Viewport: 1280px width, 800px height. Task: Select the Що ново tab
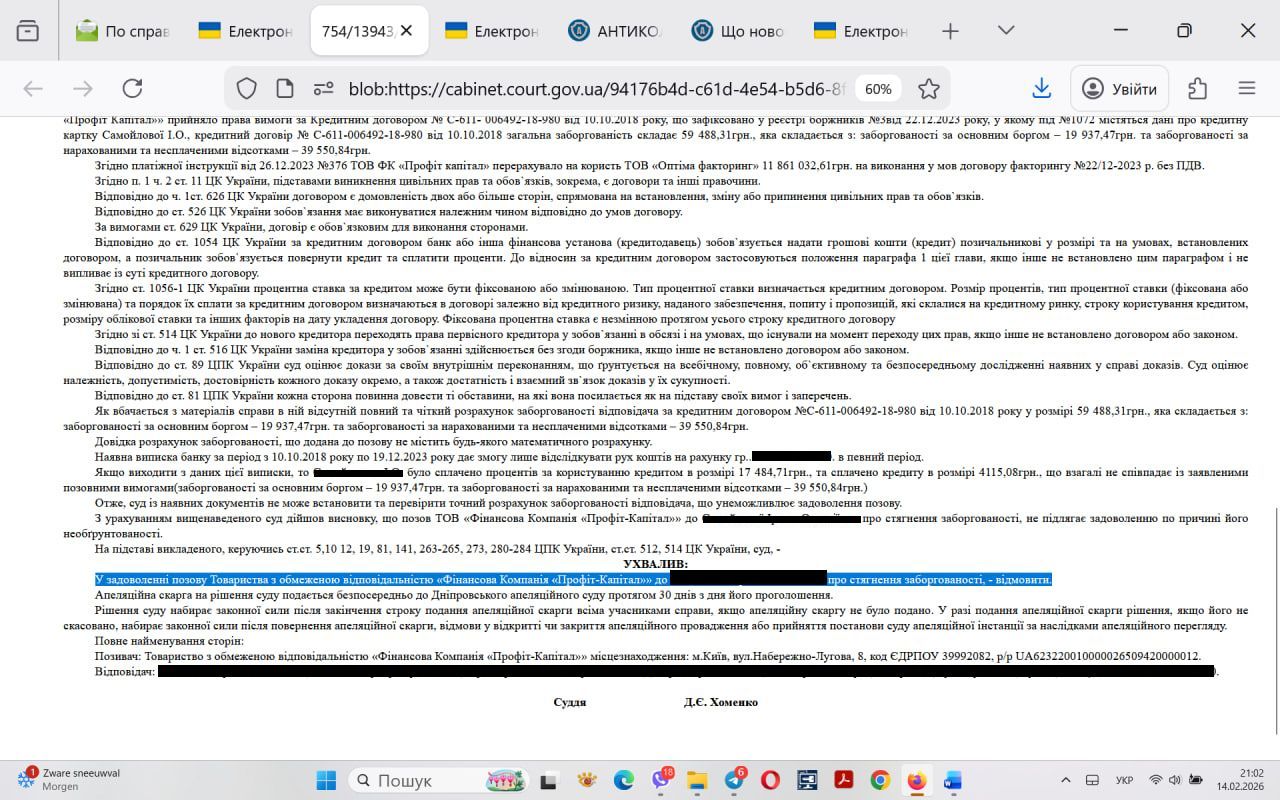pos(738,31)
